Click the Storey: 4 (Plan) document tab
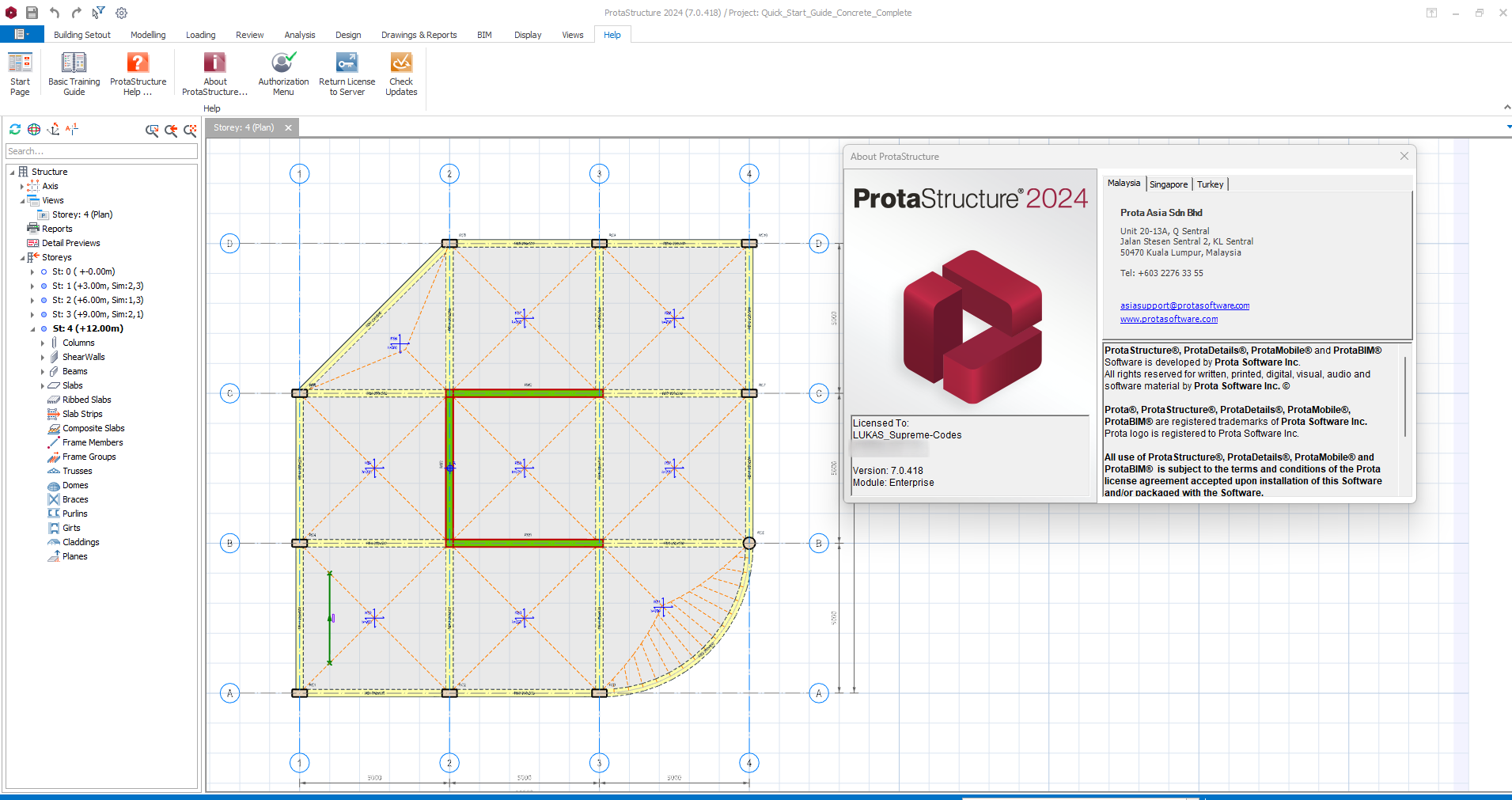Viewport: 1512px width, 800px height. click(x=244, y=127)
